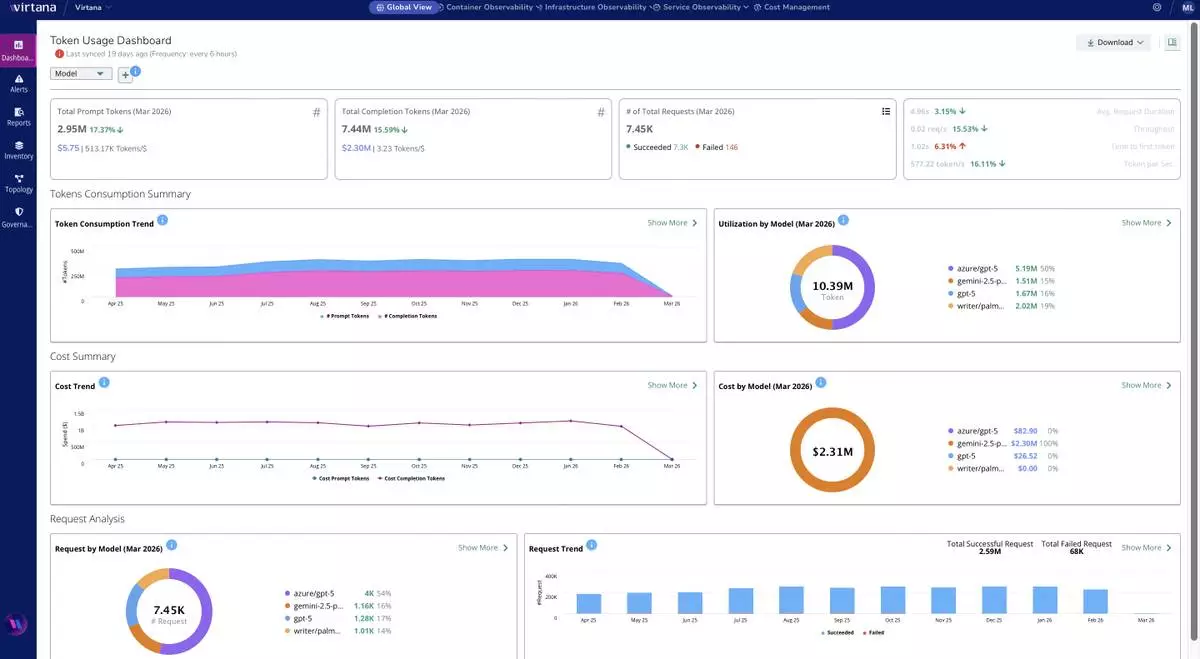1200x659 pixels.
Task: Expand the Download dropdown button
Action: coord(1113,42)
